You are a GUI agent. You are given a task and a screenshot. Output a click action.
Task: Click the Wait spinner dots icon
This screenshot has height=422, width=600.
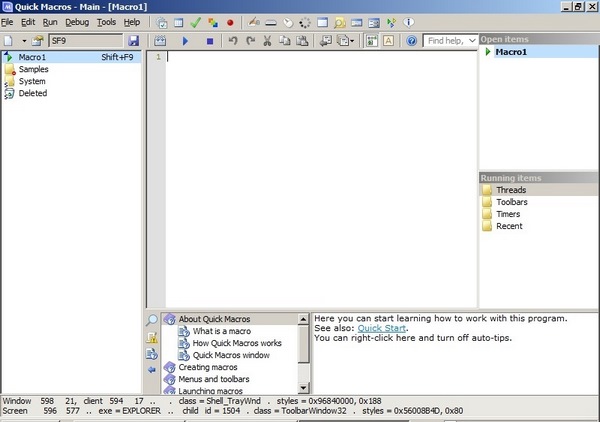(x=305, y=23)
